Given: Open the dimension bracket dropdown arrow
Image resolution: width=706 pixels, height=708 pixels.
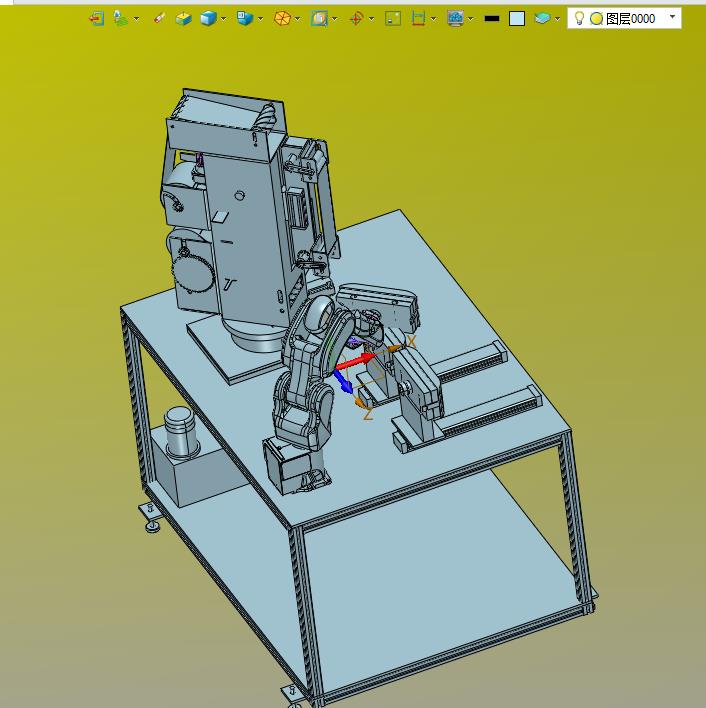Looking at the screenshot, I should (434, 19).
